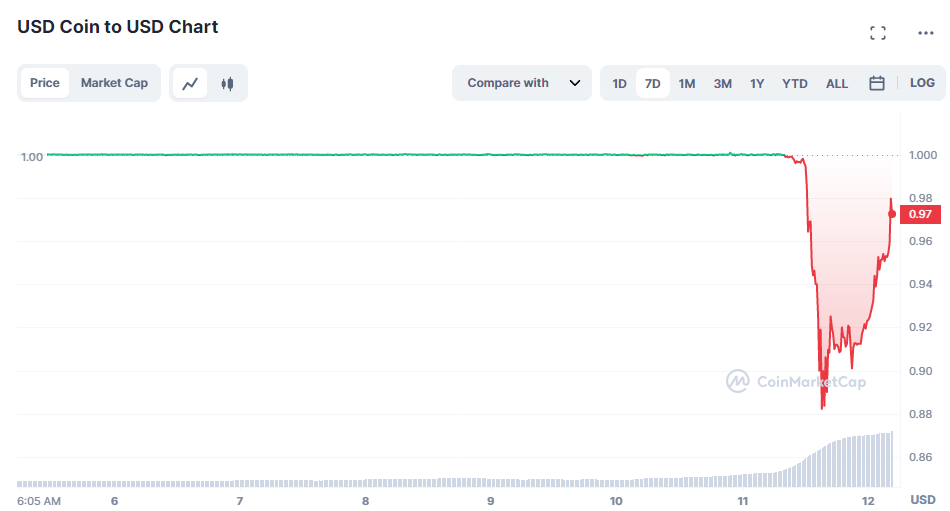950x511 pixels.
Task: Click the 1.000 right axis value
Action: [x=923, y=155]
